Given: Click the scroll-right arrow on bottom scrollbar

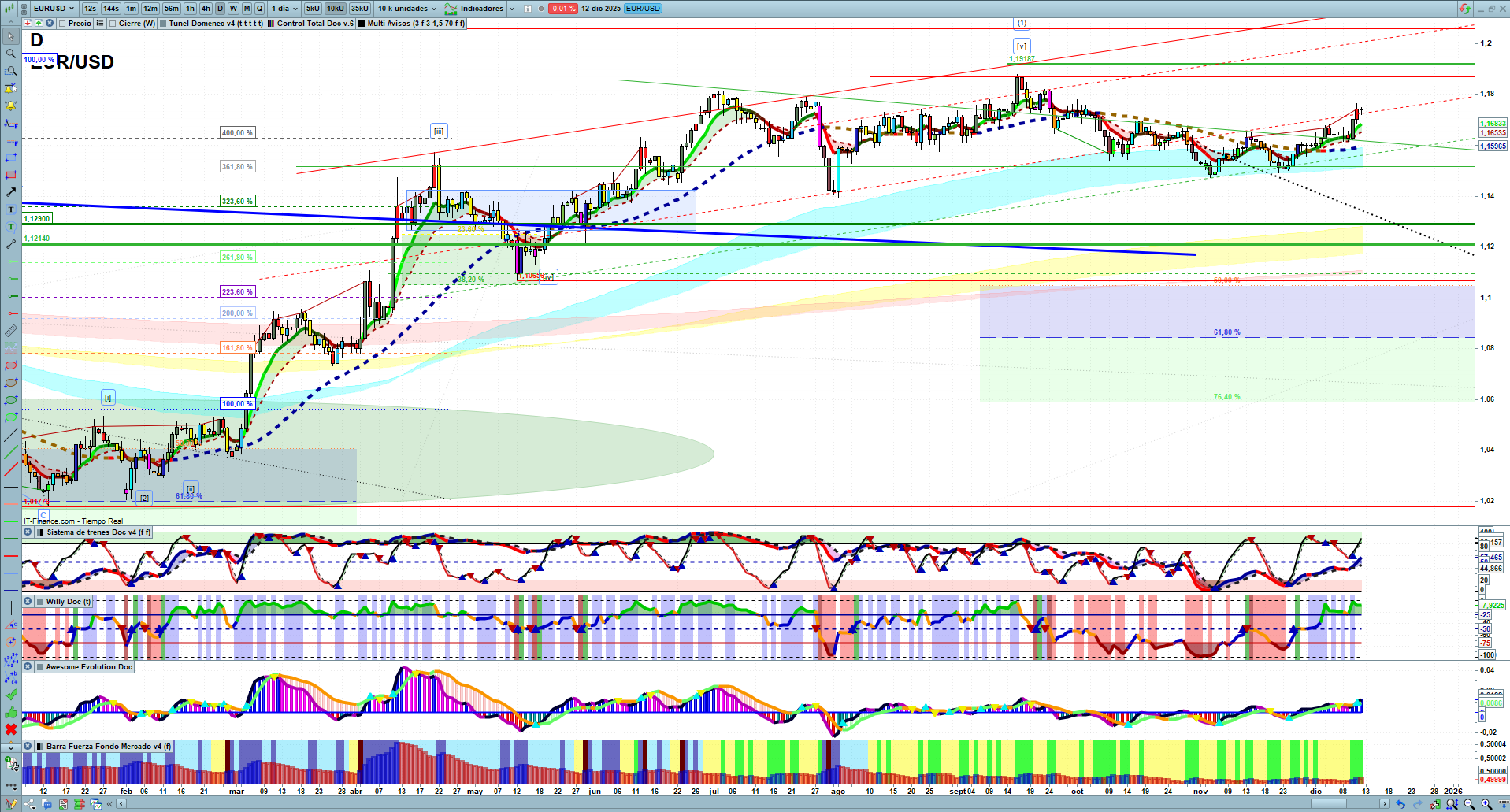Looking at the screenshot, I should tap(1386, 804).
